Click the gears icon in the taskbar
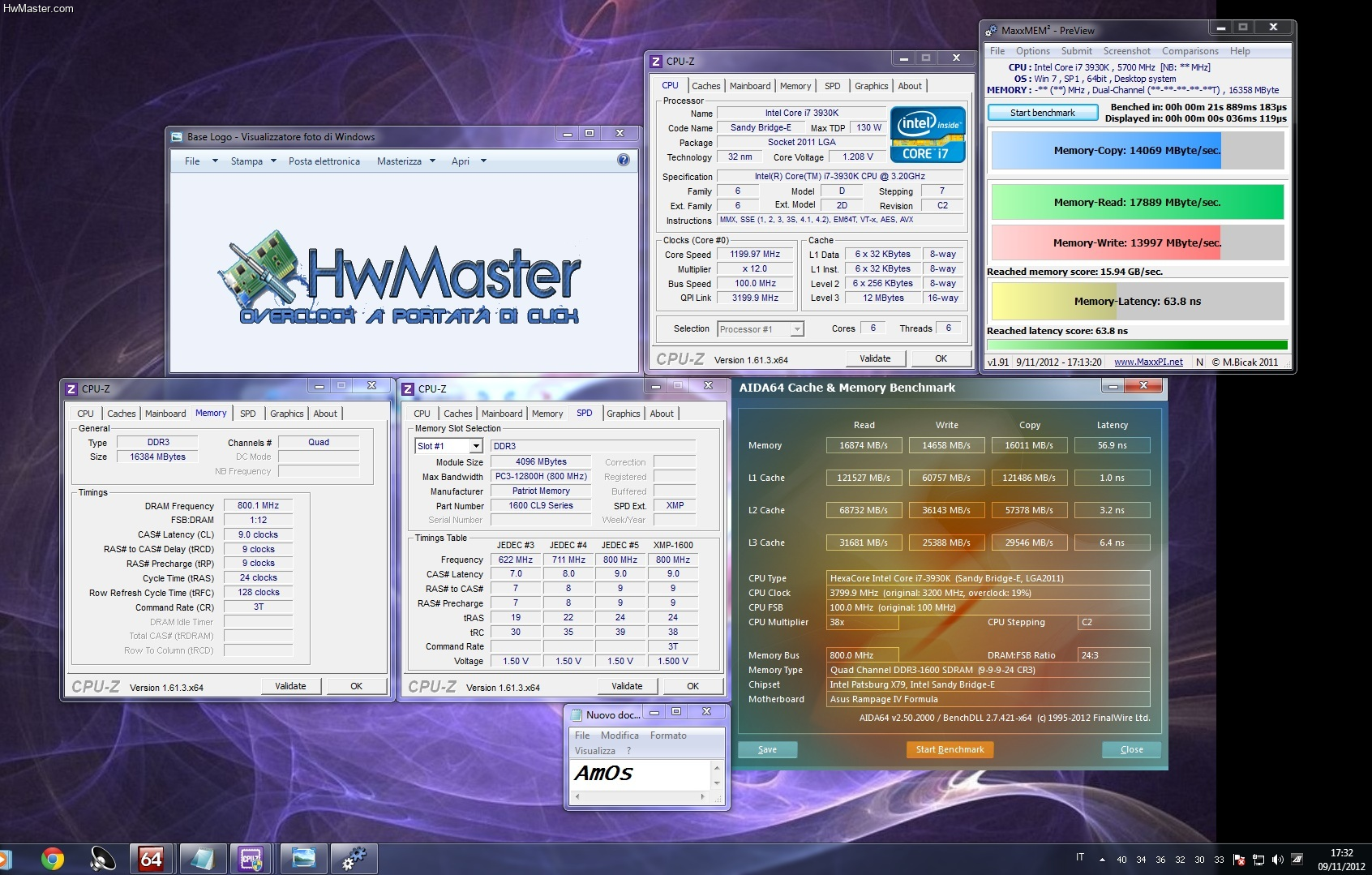 tap(354, 858)
